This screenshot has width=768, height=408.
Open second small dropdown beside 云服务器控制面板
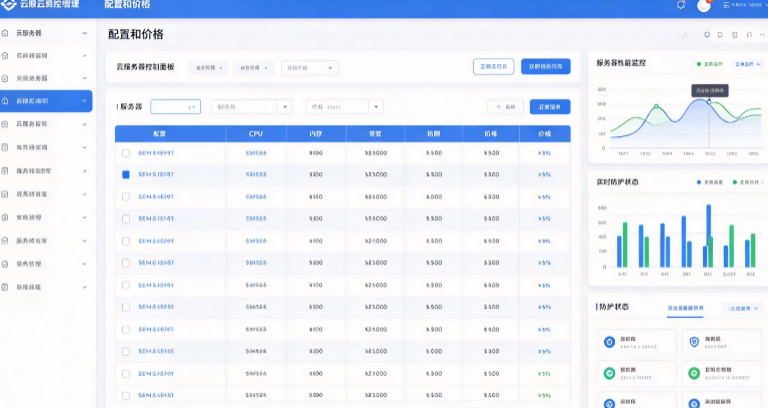tap(253, 68)
